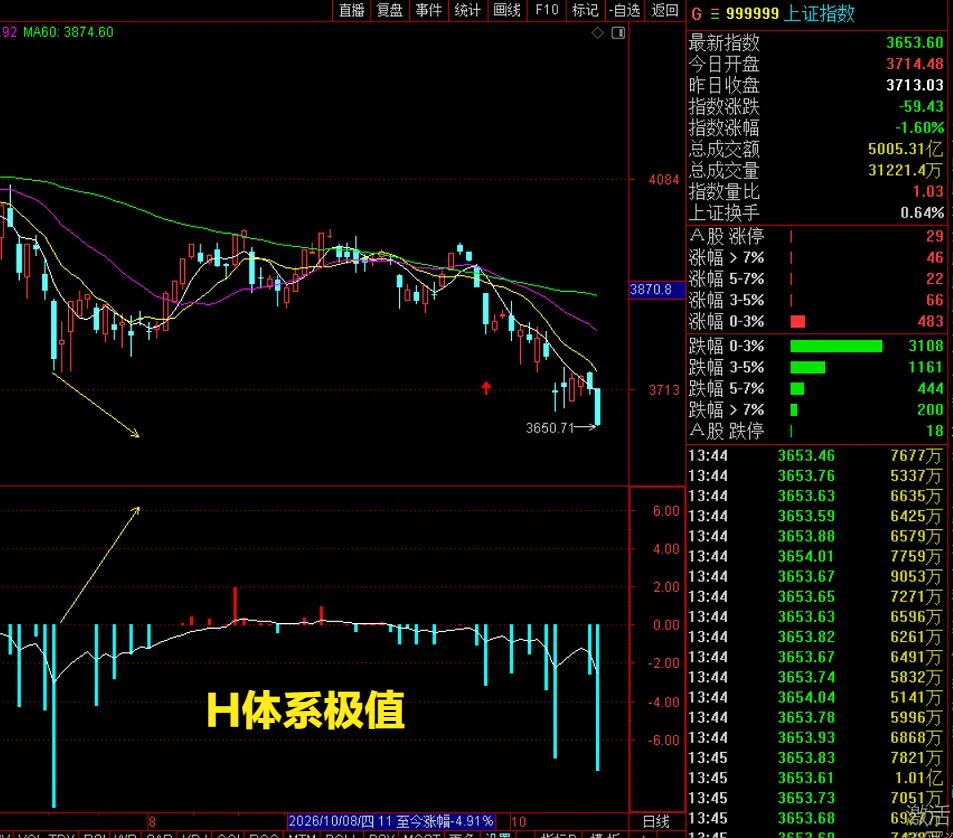Image resolution: width=953 pixels, height=838 pixels.
Task: Click the 上证换手 value 0.64%
Action: [x=922, y=213]
